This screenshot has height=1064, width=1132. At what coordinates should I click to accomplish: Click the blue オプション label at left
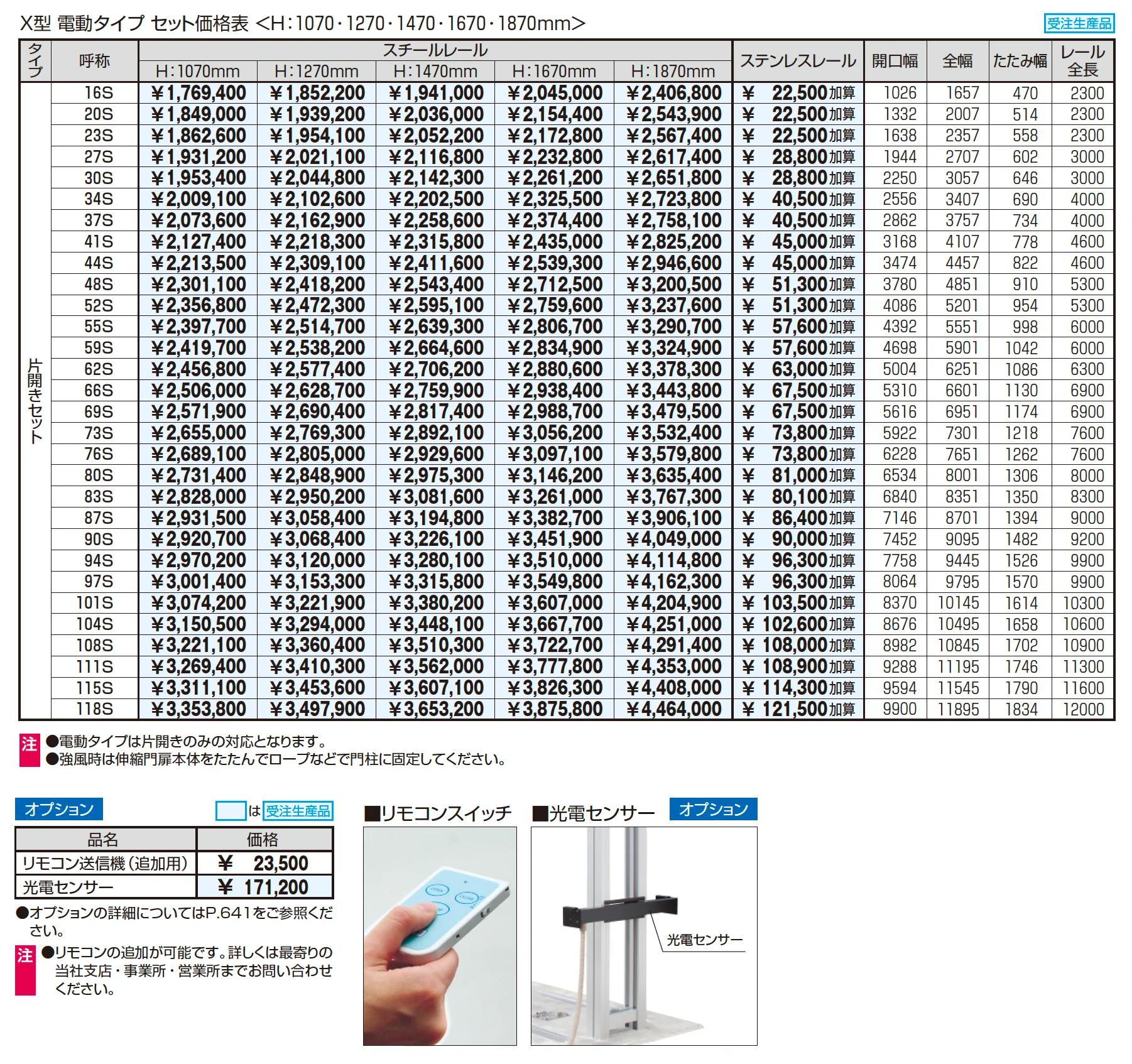(x=59, y=809)
